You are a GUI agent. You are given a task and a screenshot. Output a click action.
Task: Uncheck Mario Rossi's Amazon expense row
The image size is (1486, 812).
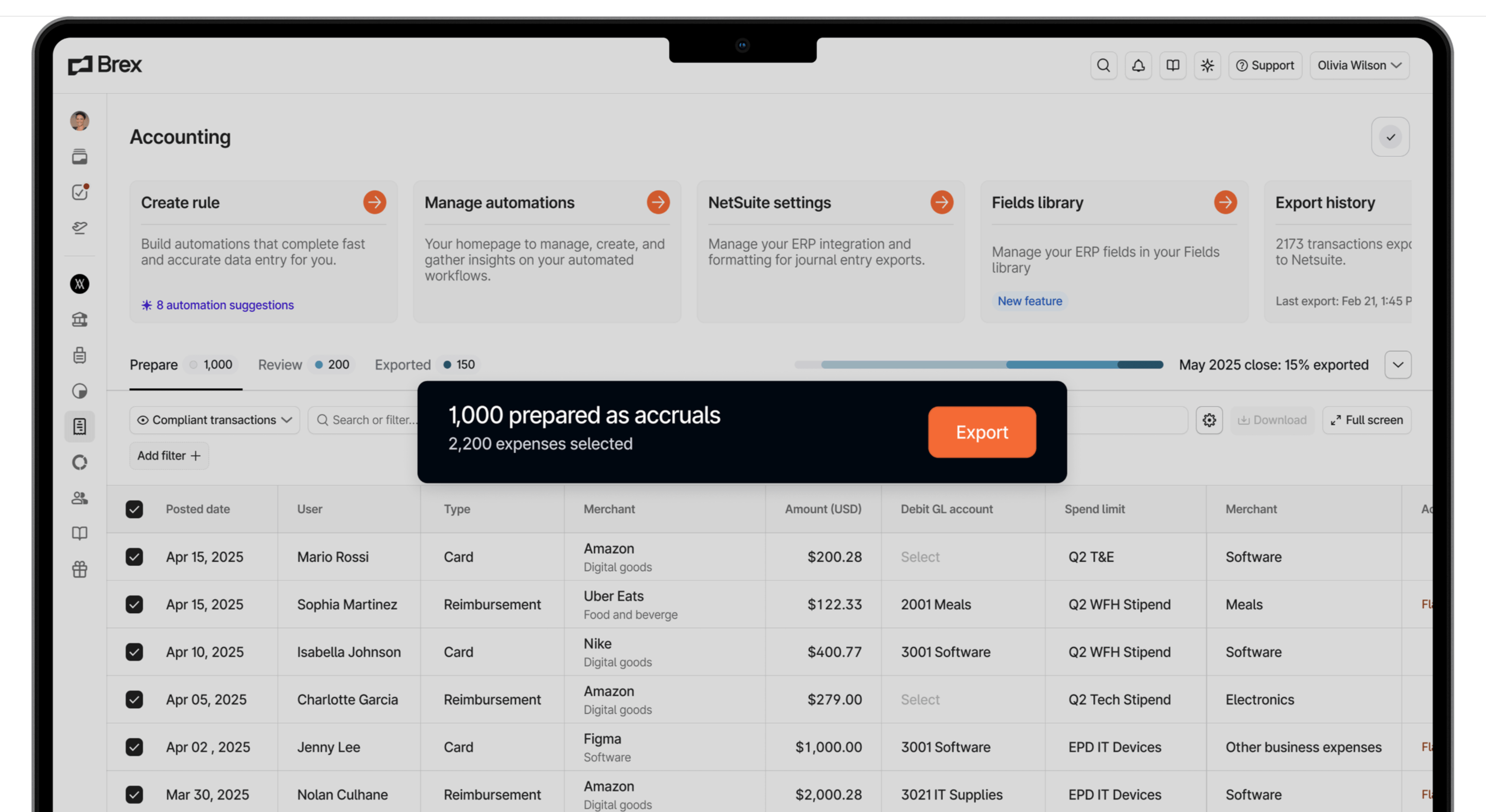(x=134, y=557)
